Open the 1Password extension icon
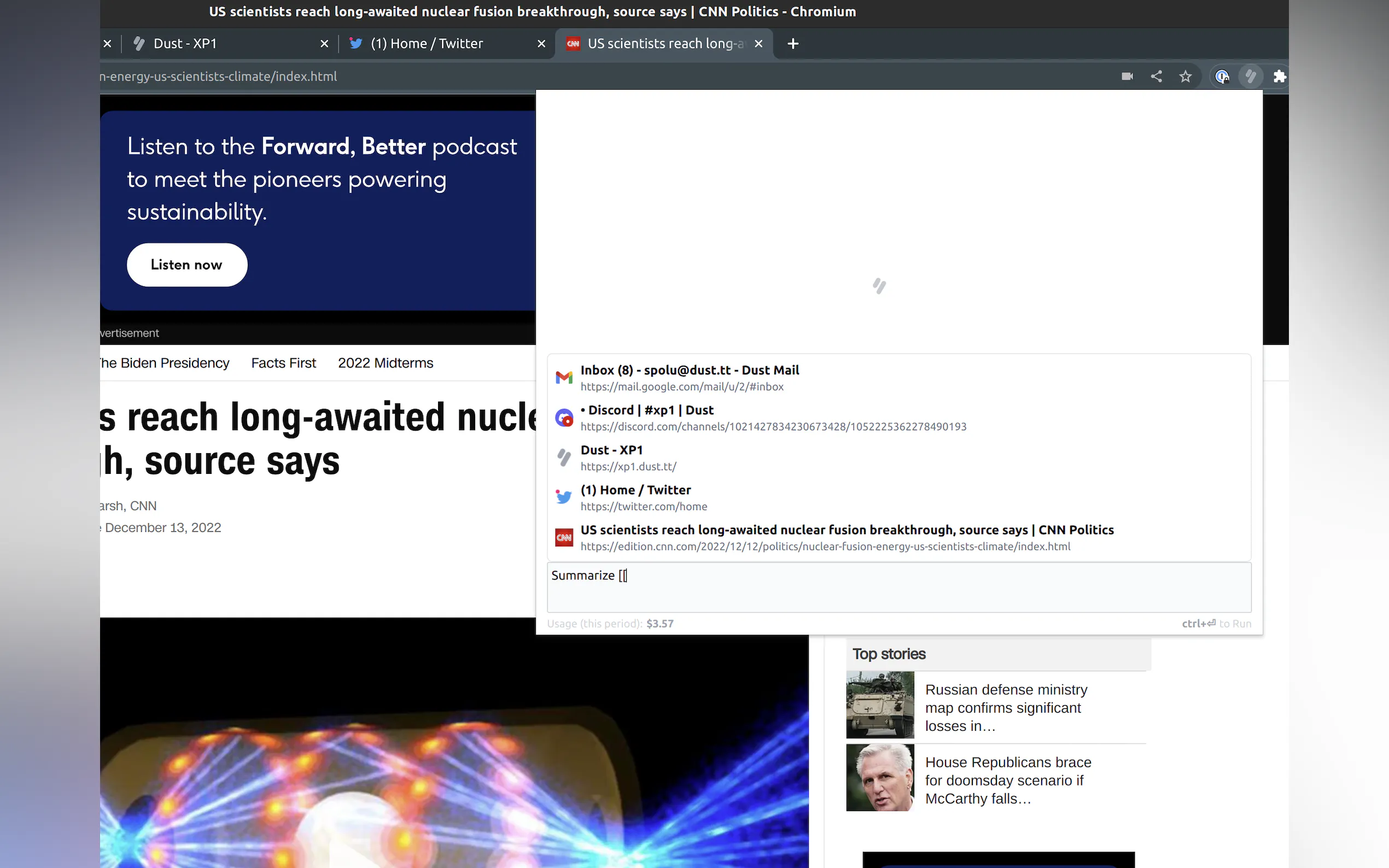The width and height of the screenshot is (1389, 868). [1221, 77]
